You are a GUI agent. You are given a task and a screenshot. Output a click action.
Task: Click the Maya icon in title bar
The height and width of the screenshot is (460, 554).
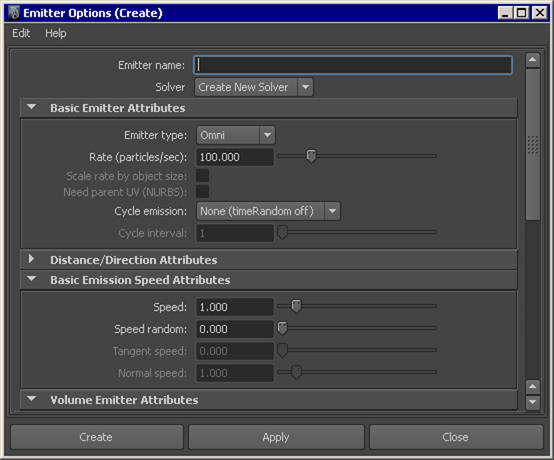13,13
